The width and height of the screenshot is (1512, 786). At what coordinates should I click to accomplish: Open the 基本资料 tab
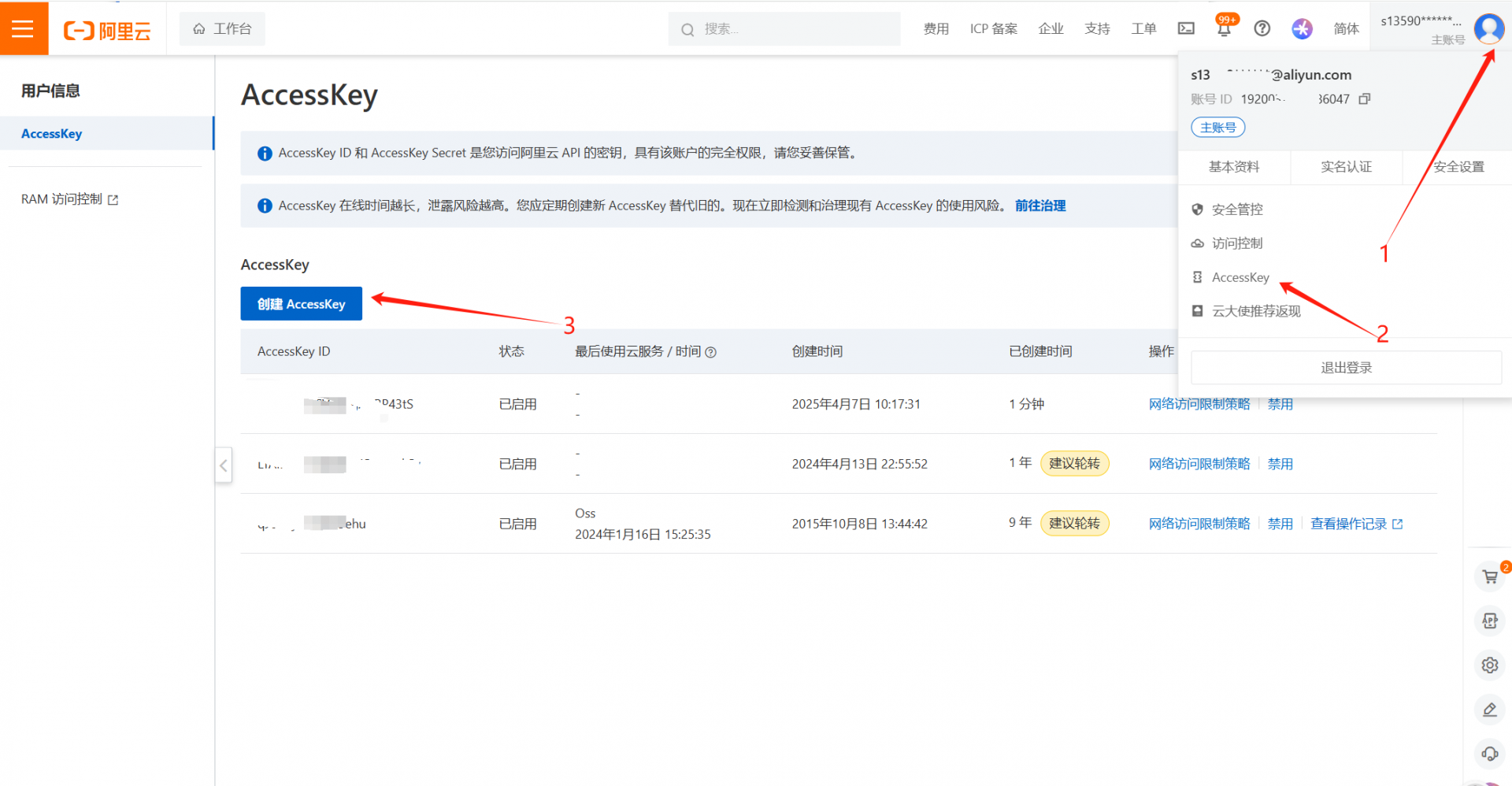[x=1234, y=167]
